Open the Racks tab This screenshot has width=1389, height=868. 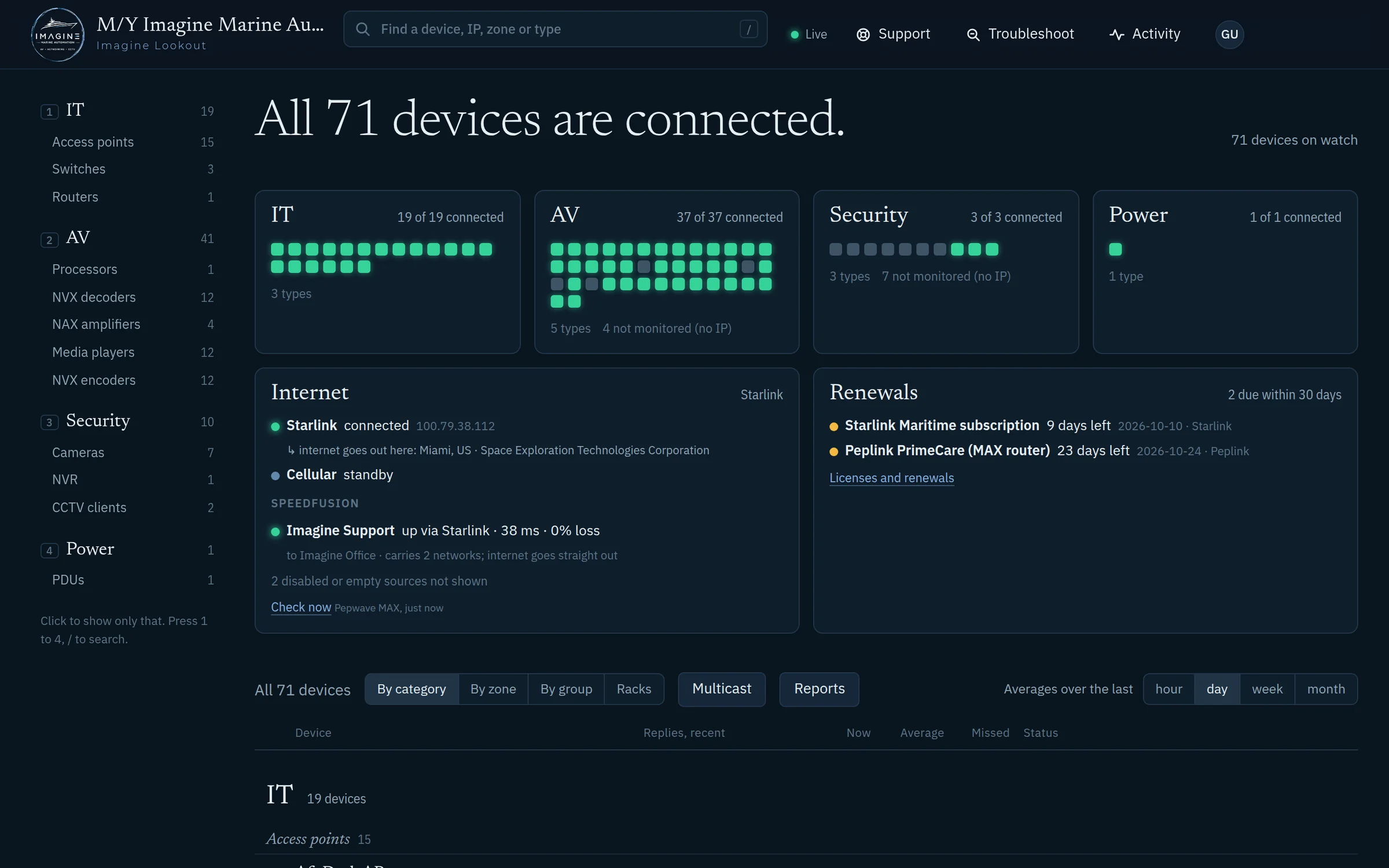click(634, 689)
